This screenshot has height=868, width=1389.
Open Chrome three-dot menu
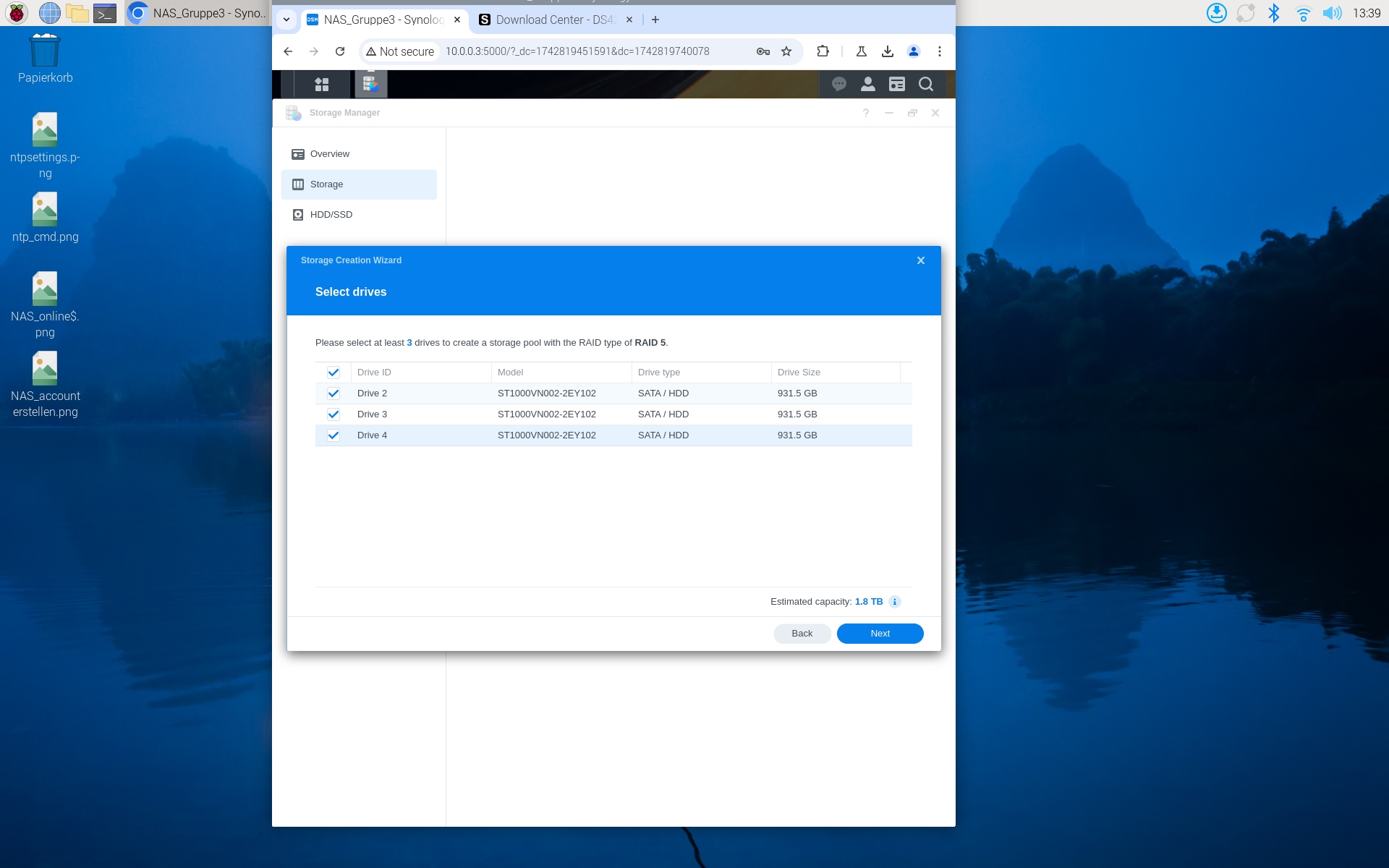[940, 51]
